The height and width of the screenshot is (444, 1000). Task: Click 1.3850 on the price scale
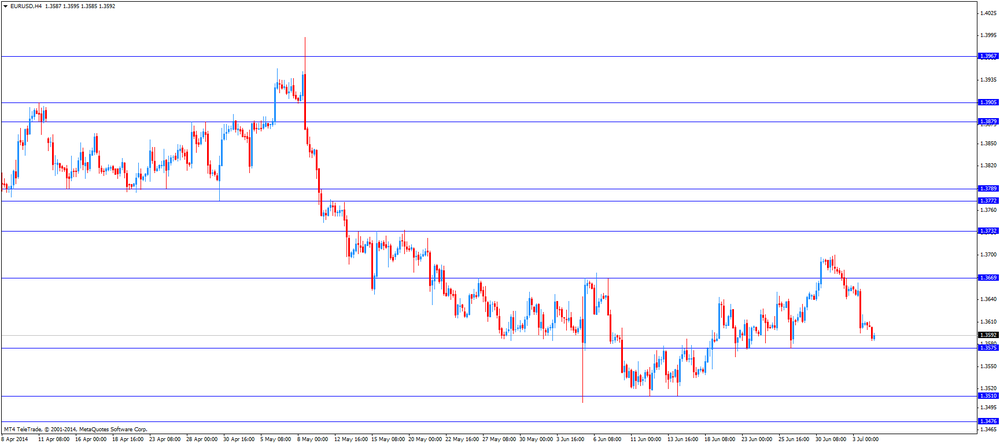[x=987, y=144]
